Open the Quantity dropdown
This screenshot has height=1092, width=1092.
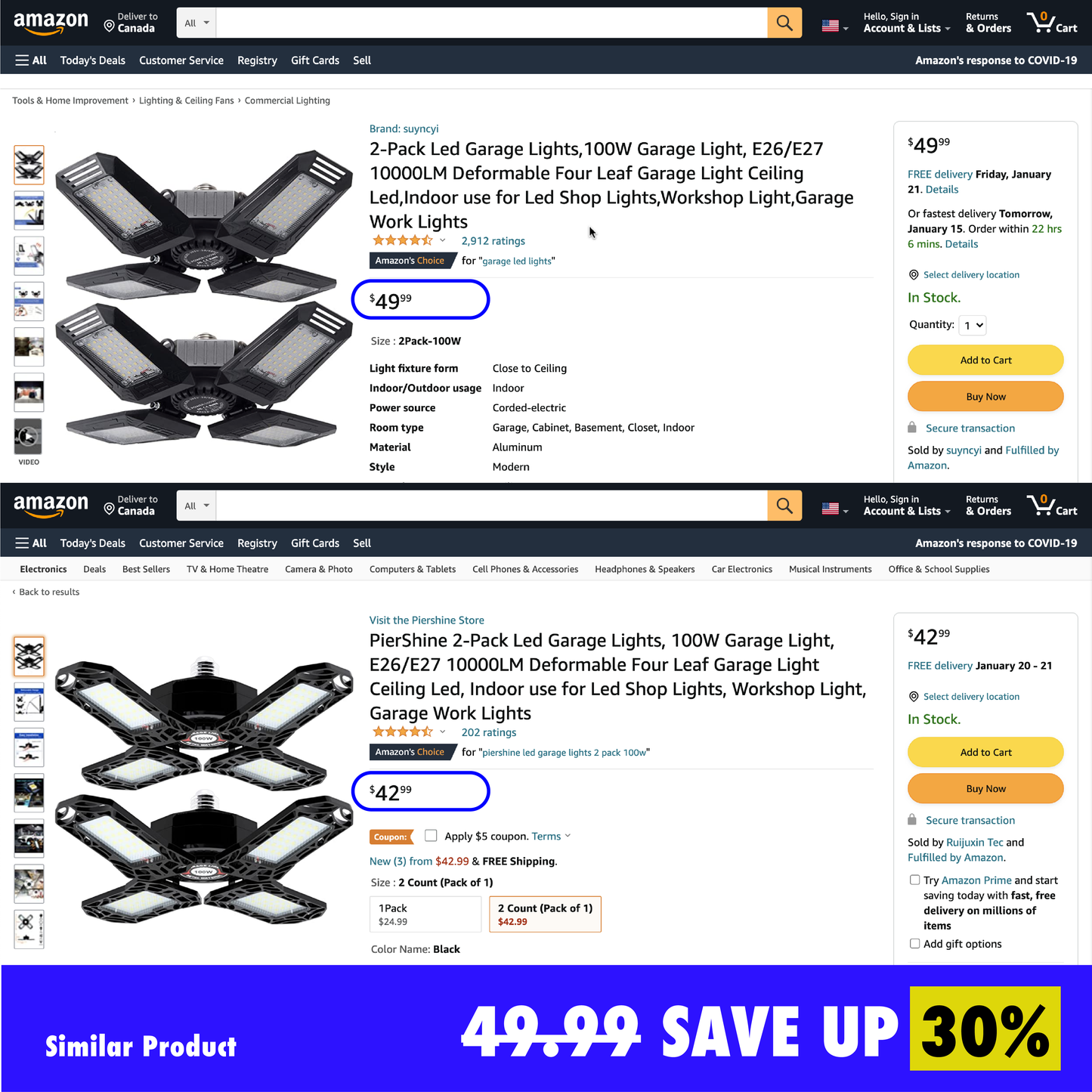pos(973,325)
